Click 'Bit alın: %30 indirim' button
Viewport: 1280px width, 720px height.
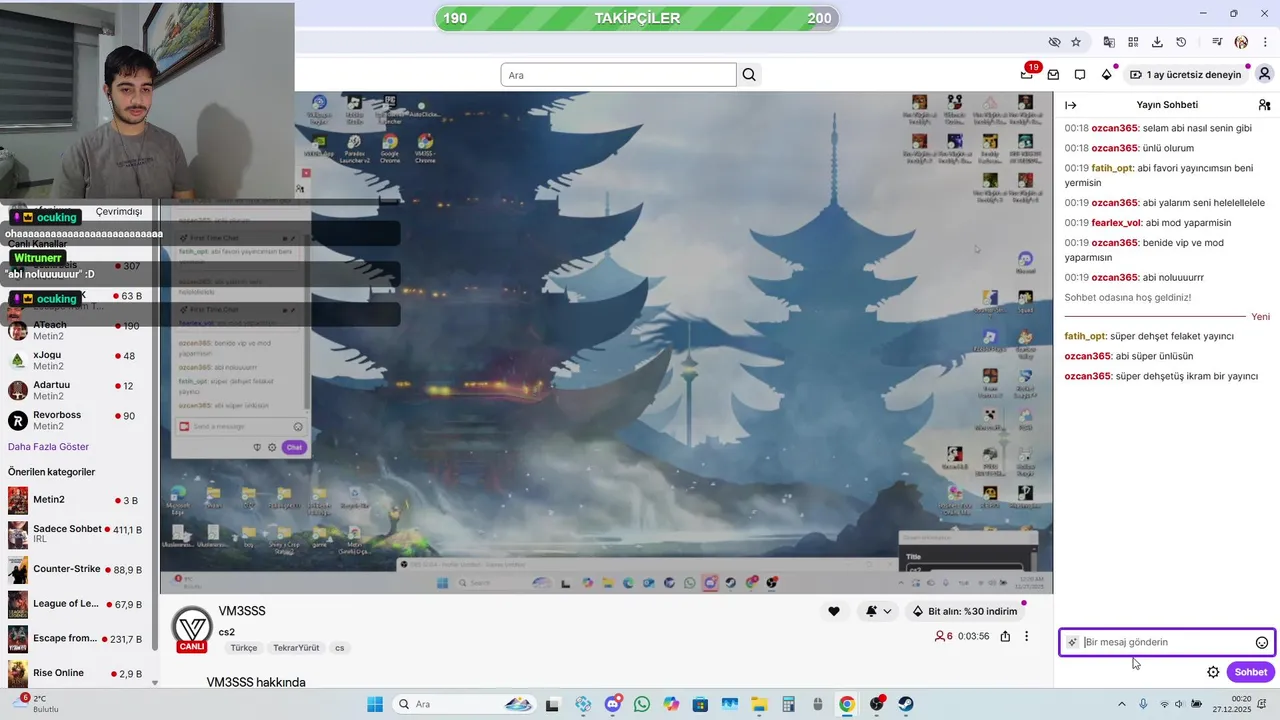(966, 611)
